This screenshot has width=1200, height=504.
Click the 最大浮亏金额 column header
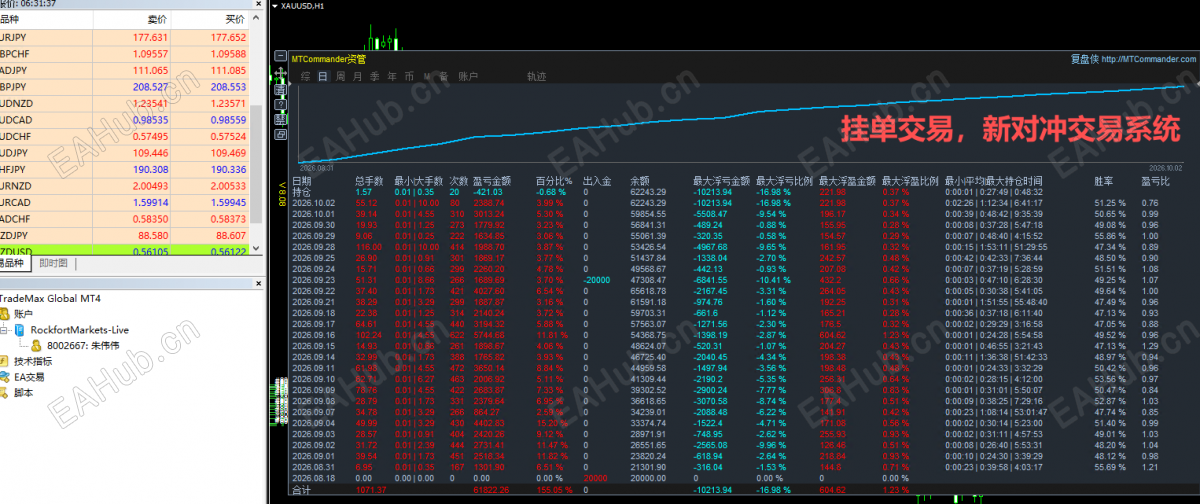point(721,181)
